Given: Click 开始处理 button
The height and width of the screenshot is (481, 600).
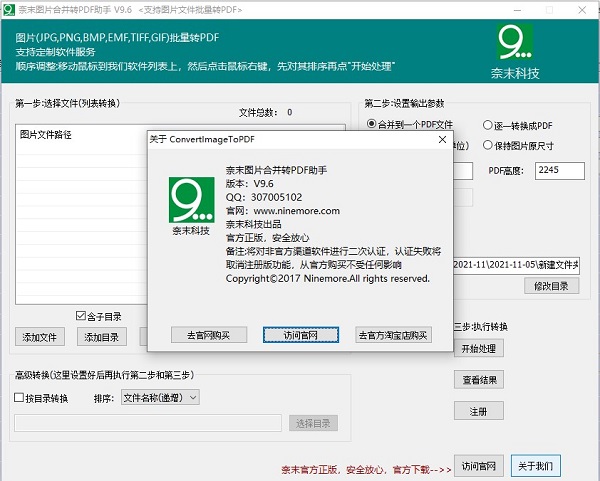Looking at the screenshot, I should click(479, 348).
